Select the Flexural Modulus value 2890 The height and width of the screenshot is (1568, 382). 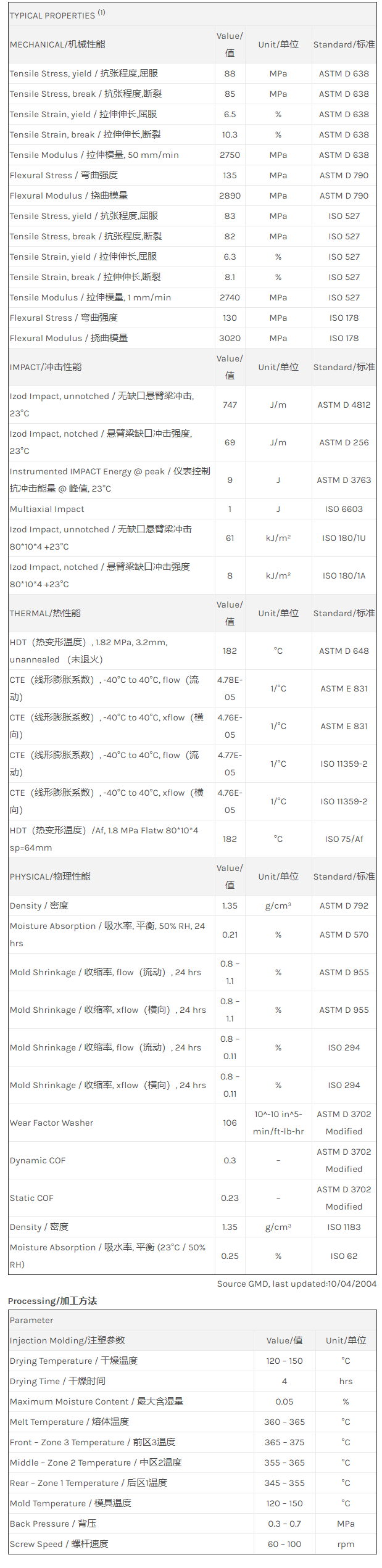pos(230,196)
